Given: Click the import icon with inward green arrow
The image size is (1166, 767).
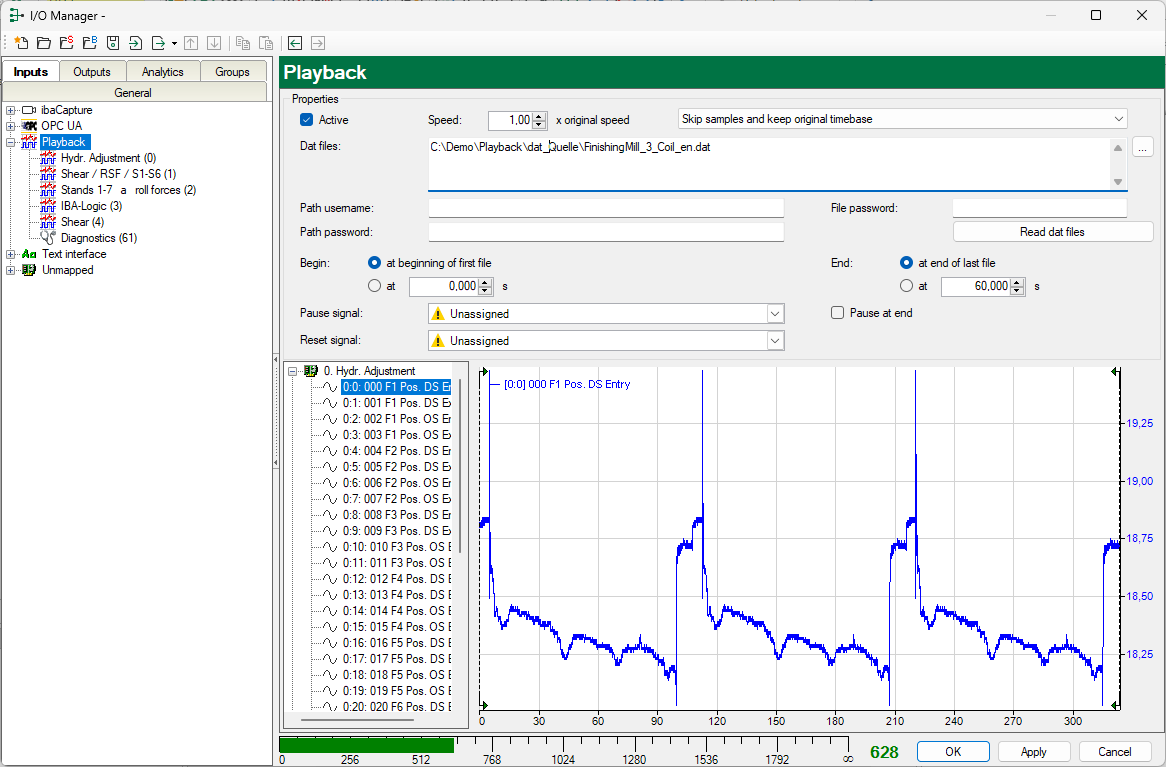Looking at the screenshot, I should click(135, 43).
